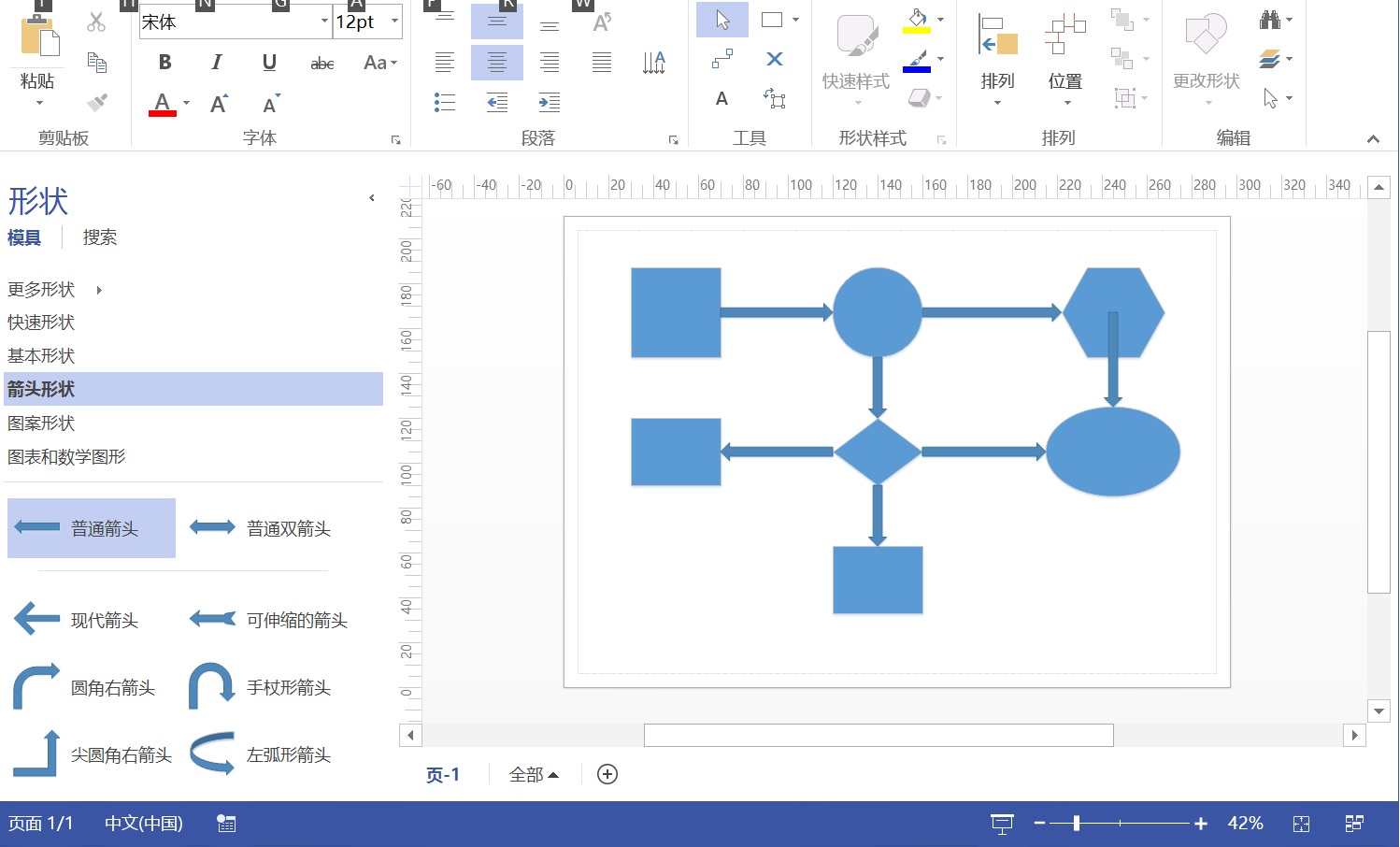
Task: Click the connection point X tool
Action: pos(775,59)
